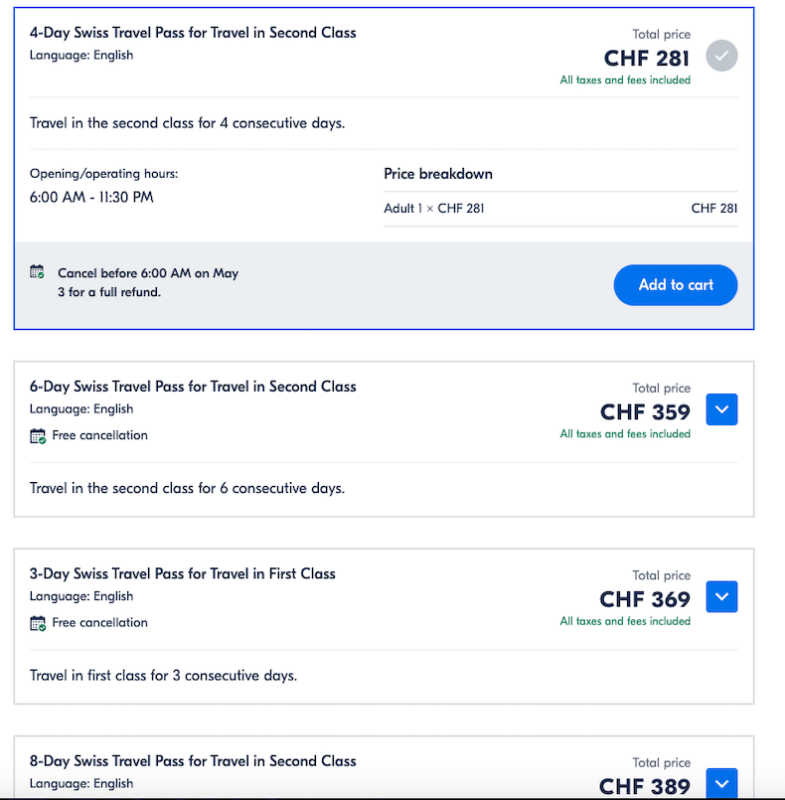Click the Price breakdown heading
The height and width of the screenshot is (800, 785).
tap(438, 174)
